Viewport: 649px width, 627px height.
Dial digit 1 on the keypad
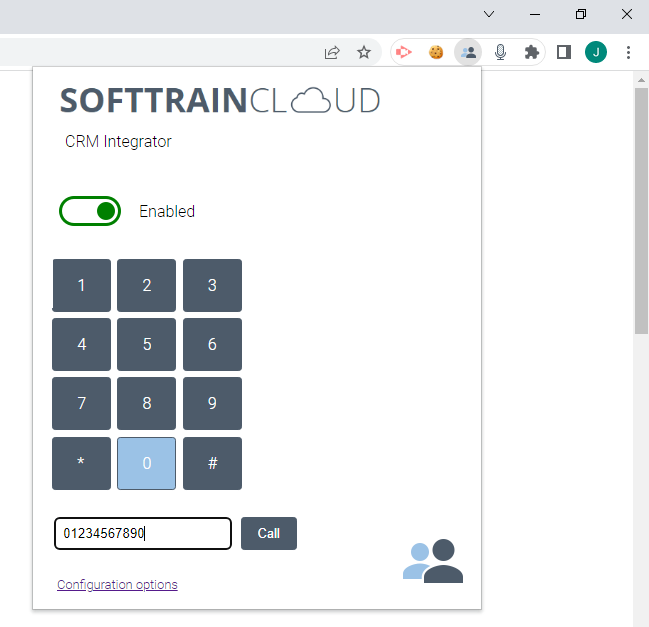tap(82, 286)
